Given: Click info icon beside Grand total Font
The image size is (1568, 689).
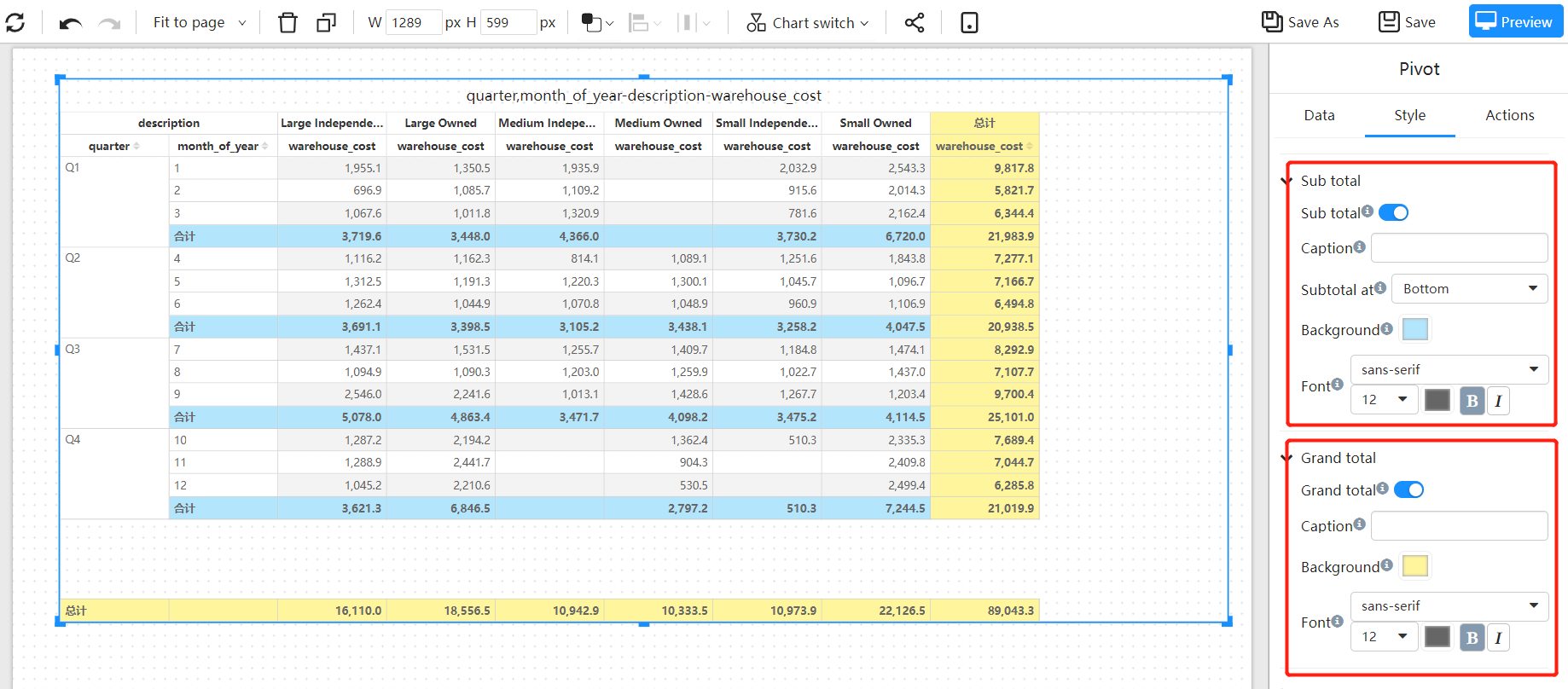Looking at the screenshot, I should [1337, 621].
